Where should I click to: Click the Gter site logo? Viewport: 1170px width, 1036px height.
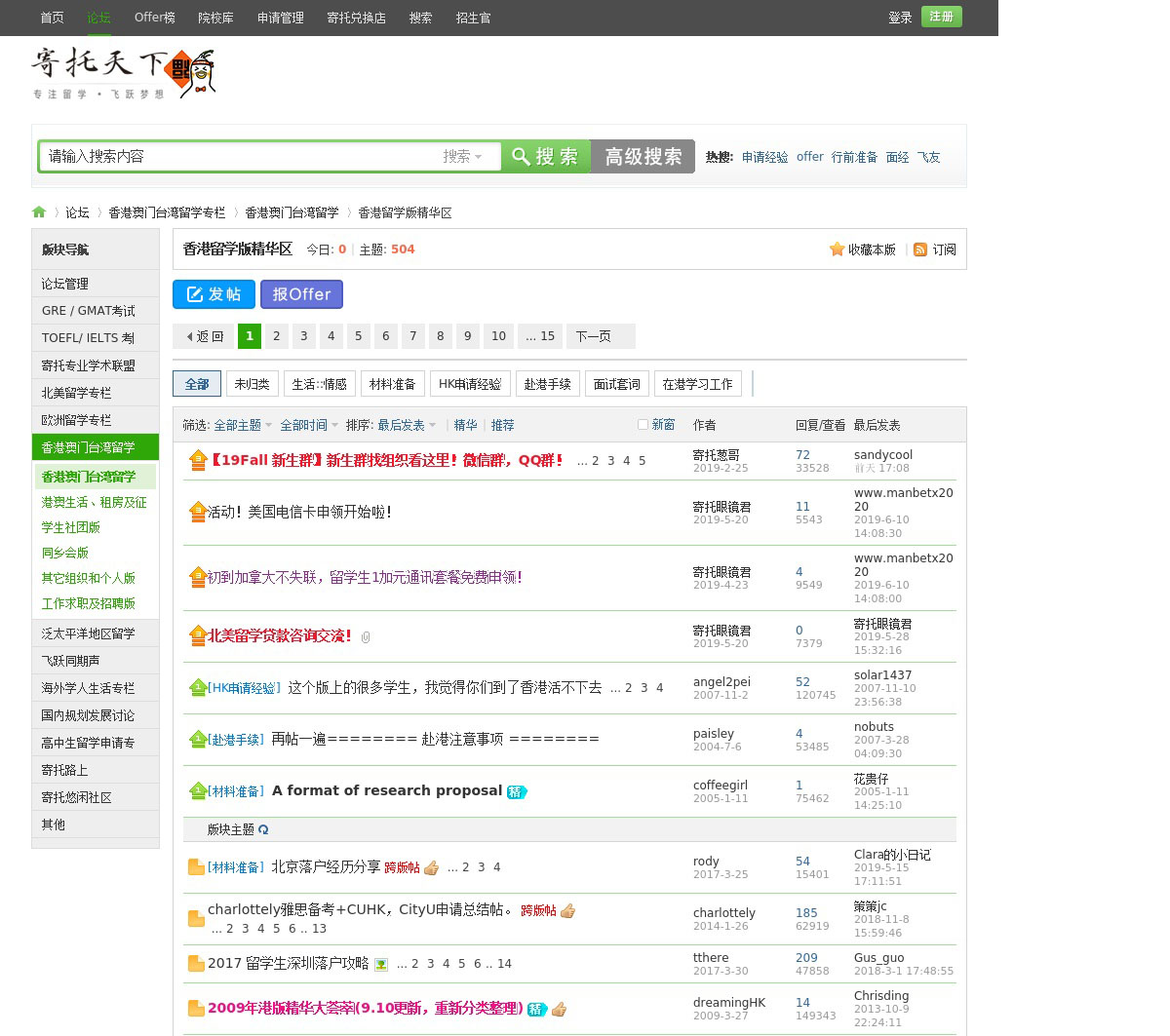click(x=123, y=73)
